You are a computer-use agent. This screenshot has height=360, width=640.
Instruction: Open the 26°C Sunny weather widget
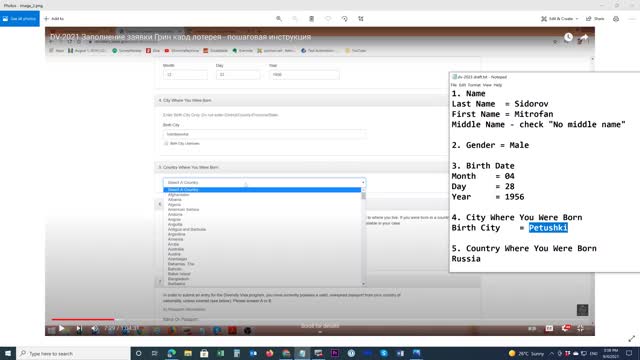click(x=527, y=353)
